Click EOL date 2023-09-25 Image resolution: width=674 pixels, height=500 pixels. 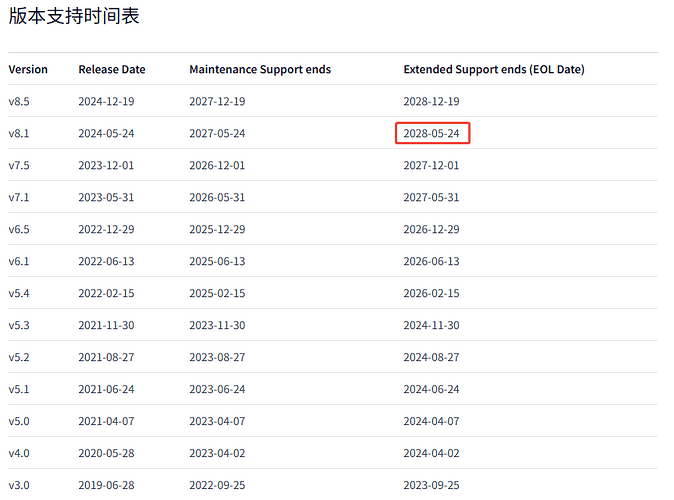[x=431, y=485]
